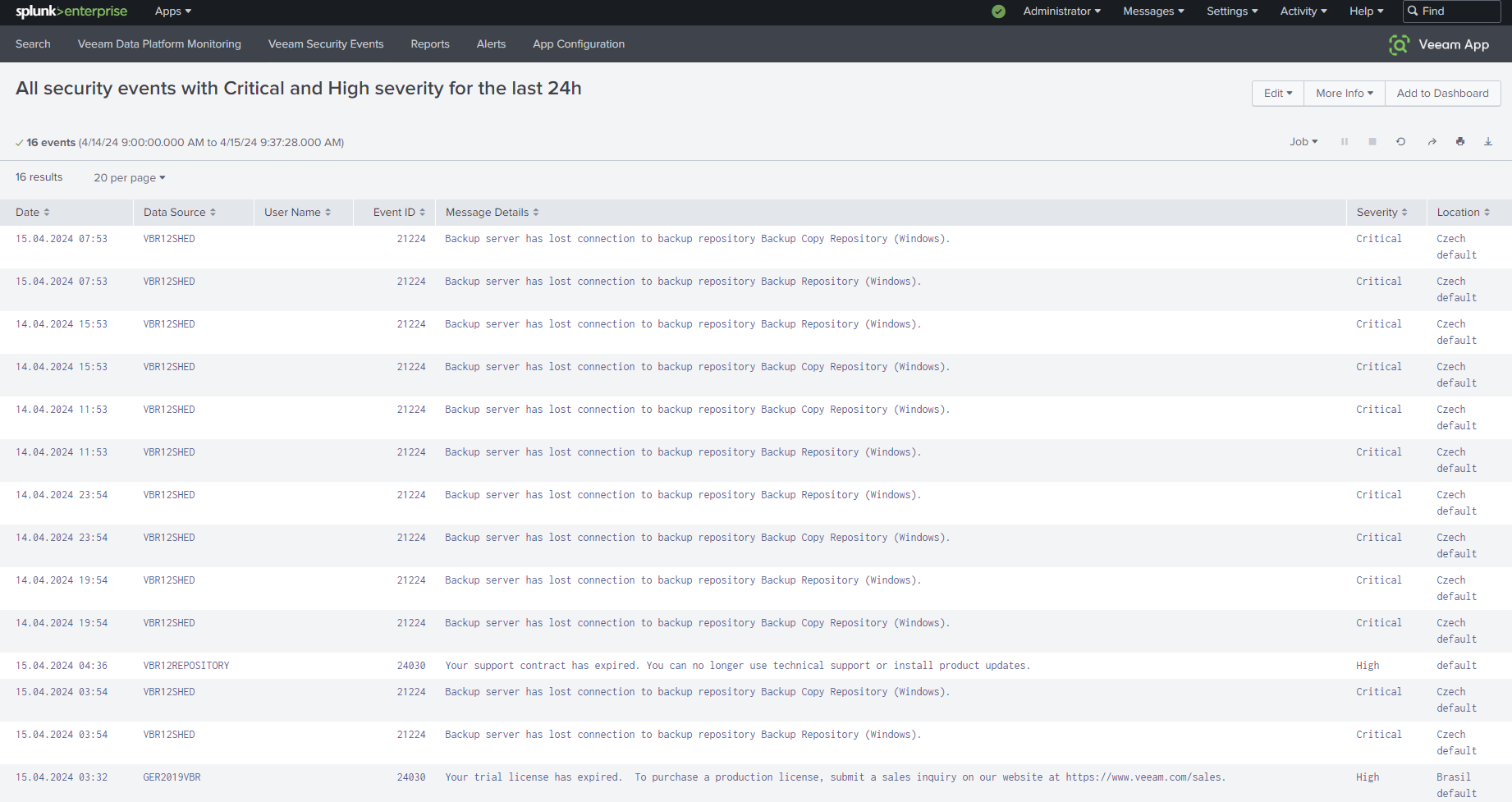1512x802 pixels.
Task: Click the 15.04.2024 04:36 date cell
Action: [x=62, y=666]
